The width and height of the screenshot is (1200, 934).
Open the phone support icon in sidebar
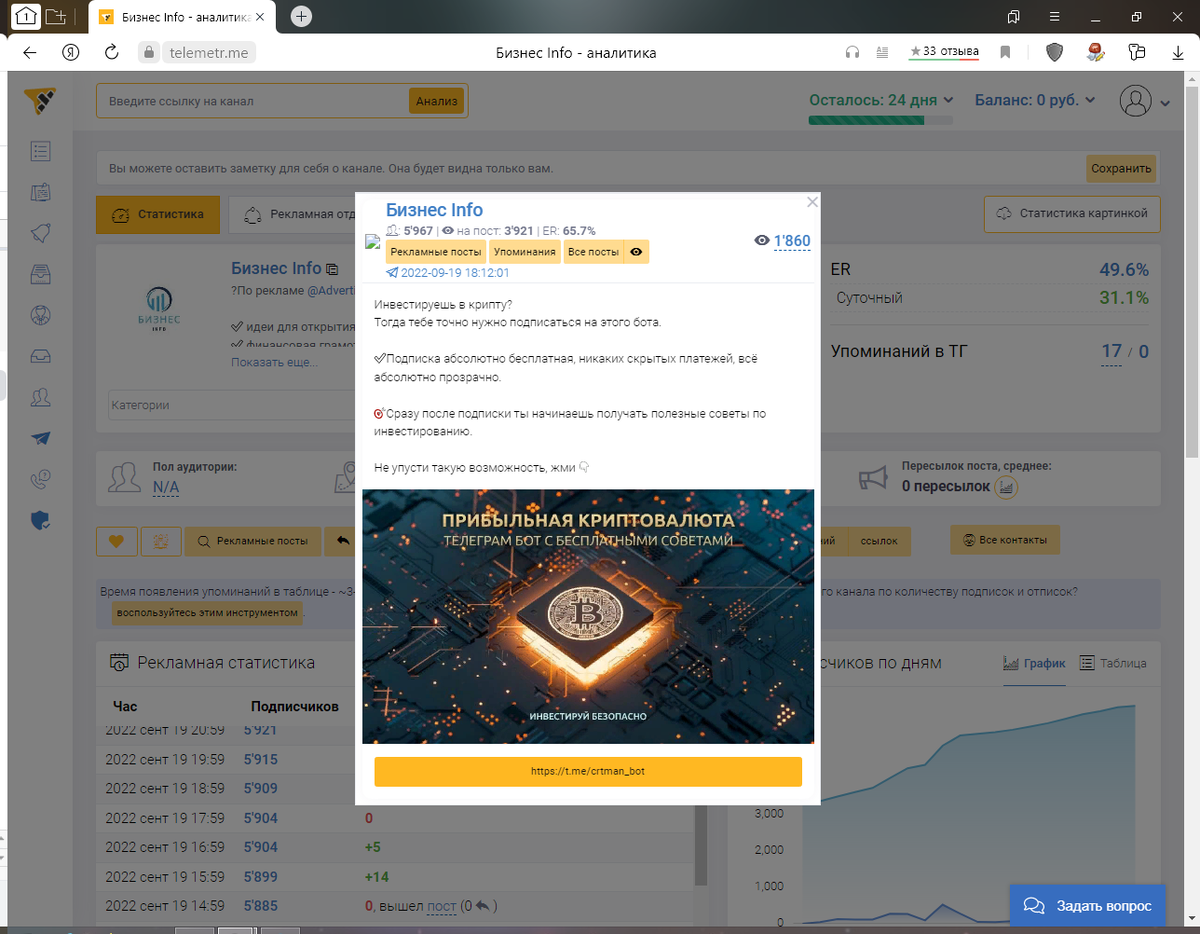tap(40, 479)
